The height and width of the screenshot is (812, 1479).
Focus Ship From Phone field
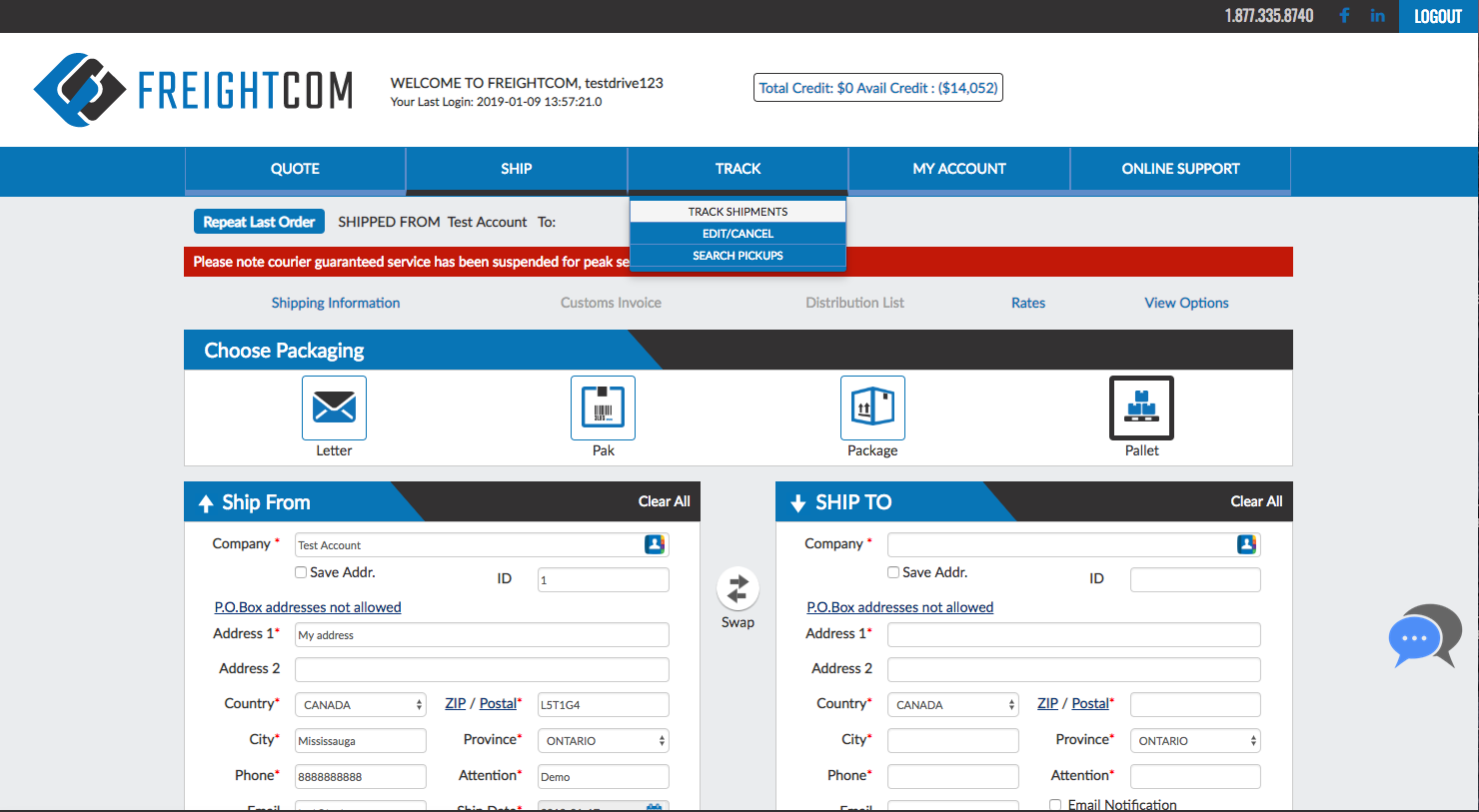361,777
